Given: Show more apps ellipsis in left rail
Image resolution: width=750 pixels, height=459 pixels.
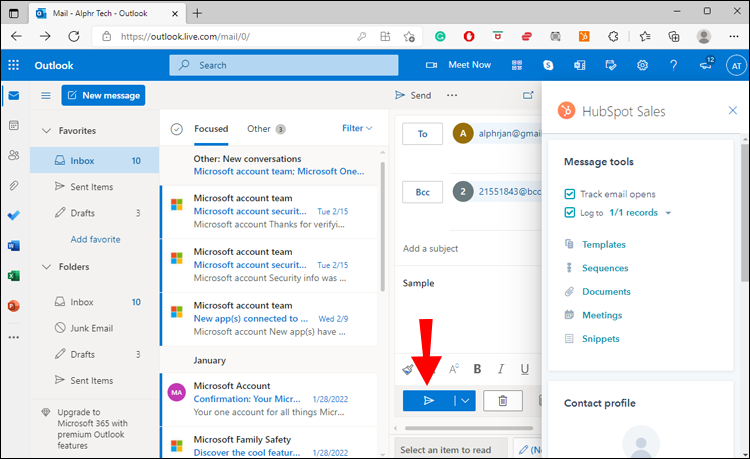Looking at the screenshot, I should 14,337.
